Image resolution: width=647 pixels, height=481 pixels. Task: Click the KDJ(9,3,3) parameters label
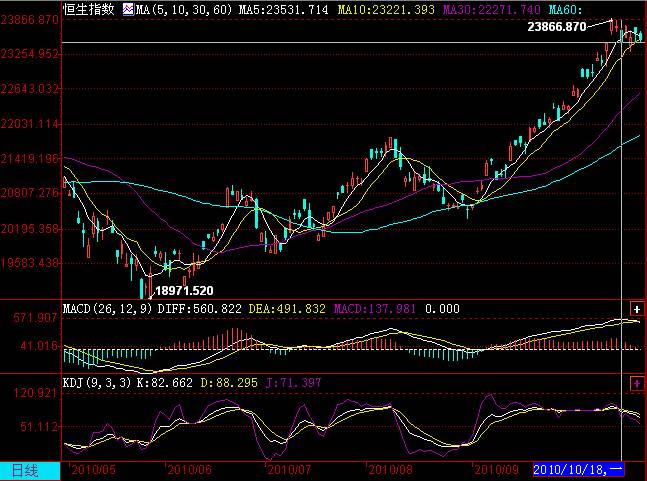(x=97, y=383)
